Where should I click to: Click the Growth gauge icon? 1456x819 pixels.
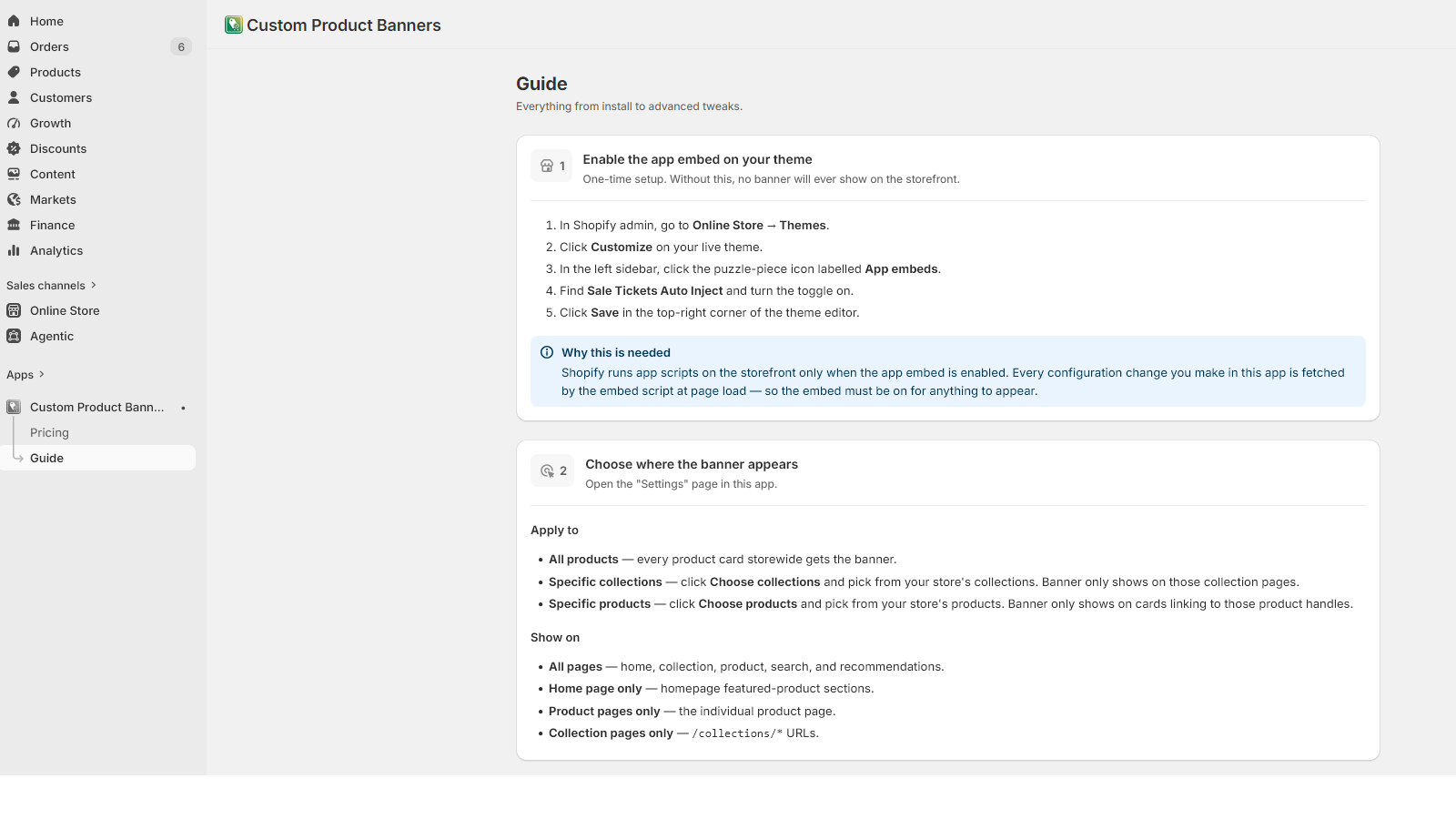14,123
